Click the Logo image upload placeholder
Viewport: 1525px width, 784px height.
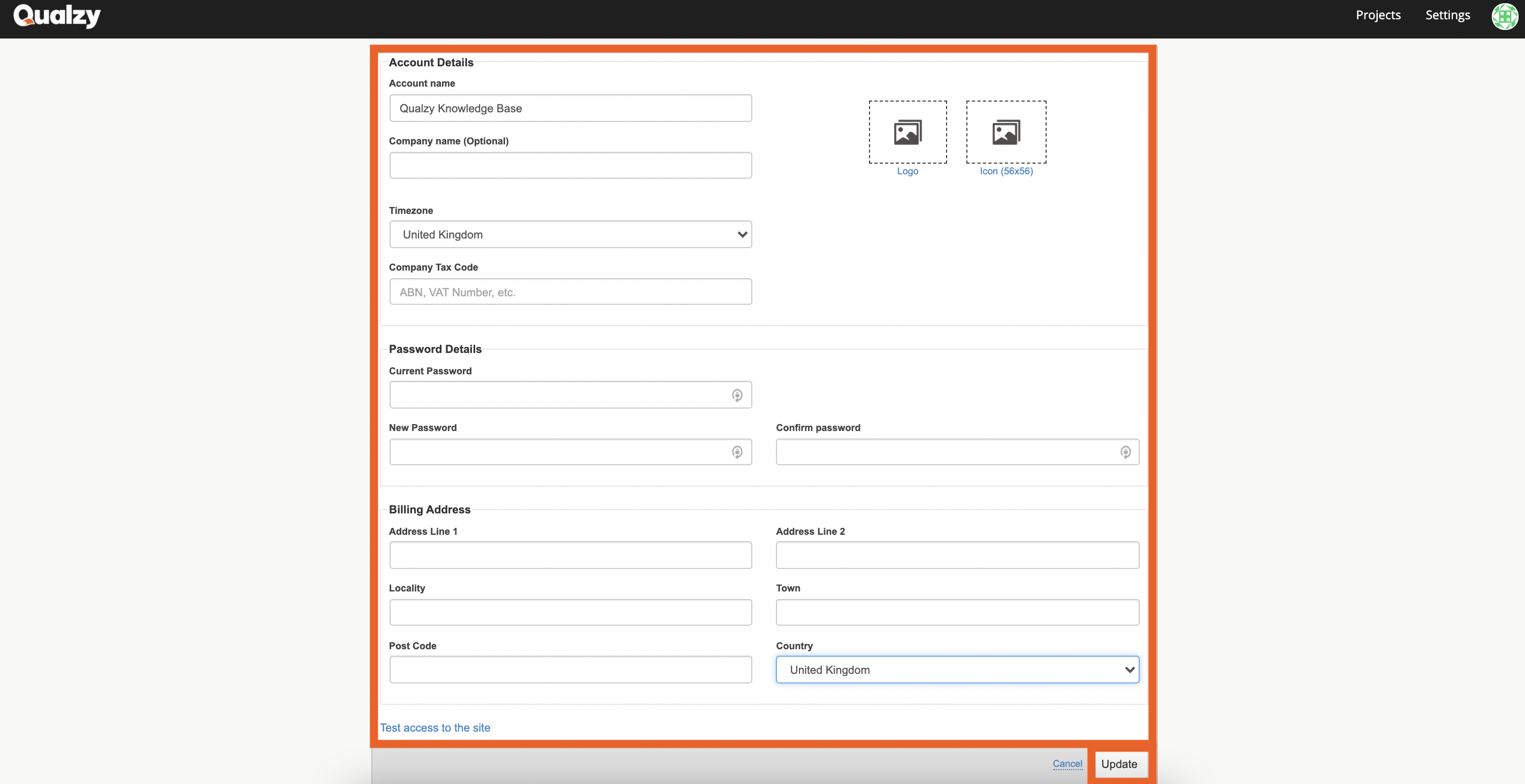point(907,132)
